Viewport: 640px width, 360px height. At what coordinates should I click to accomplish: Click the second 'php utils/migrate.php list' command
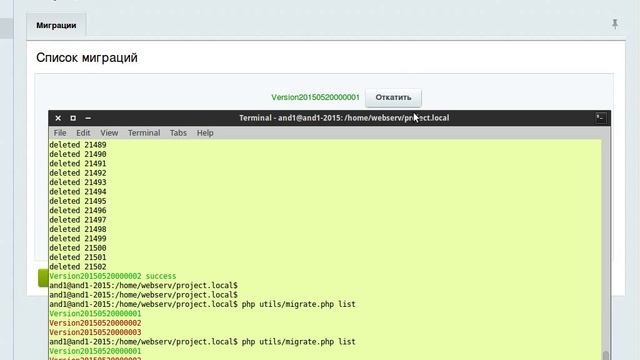click(x=298, y=342)
